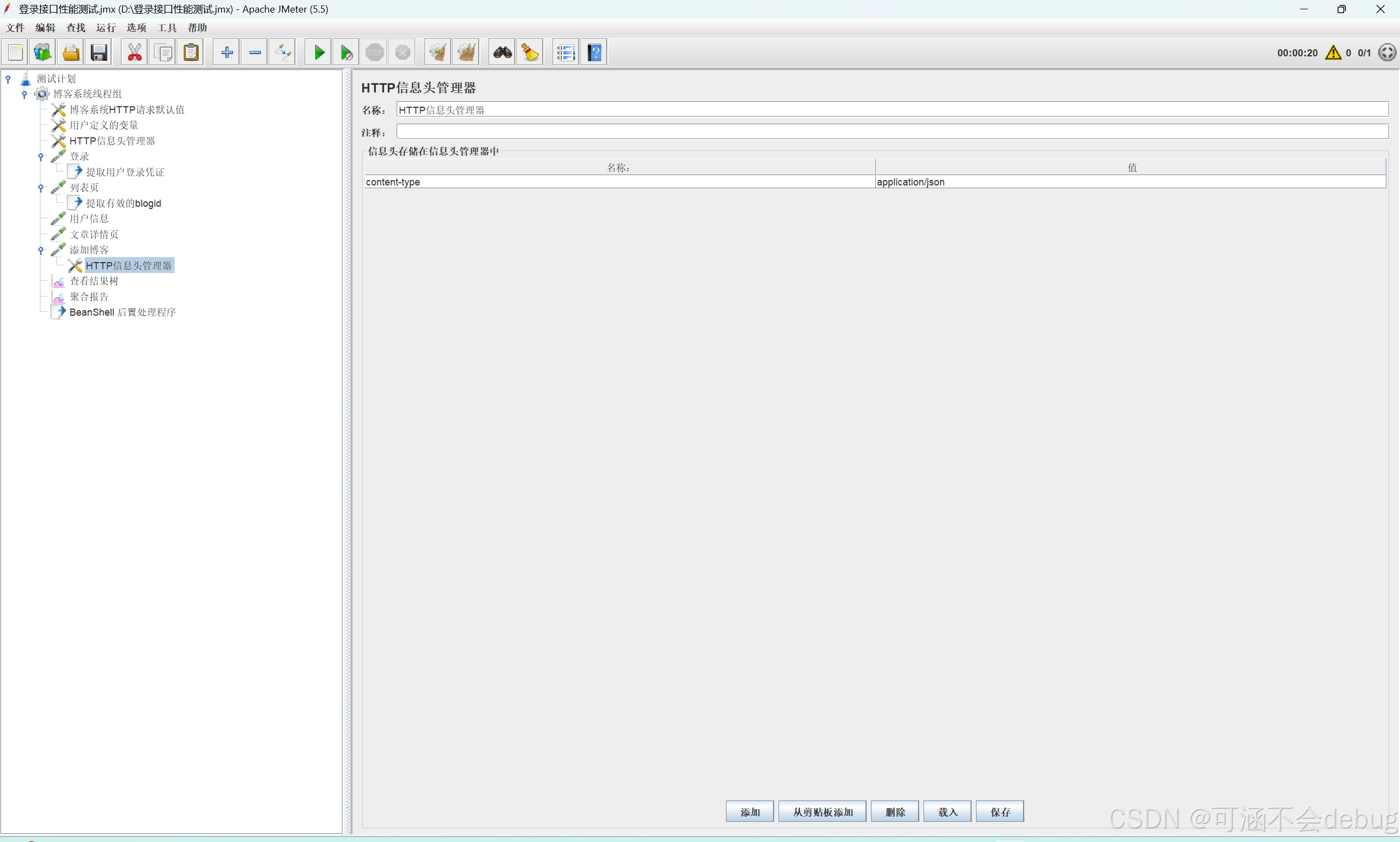Reset search with brush icon
The height and width of the screenshot is (842, 1400).
tap(530, 52)
